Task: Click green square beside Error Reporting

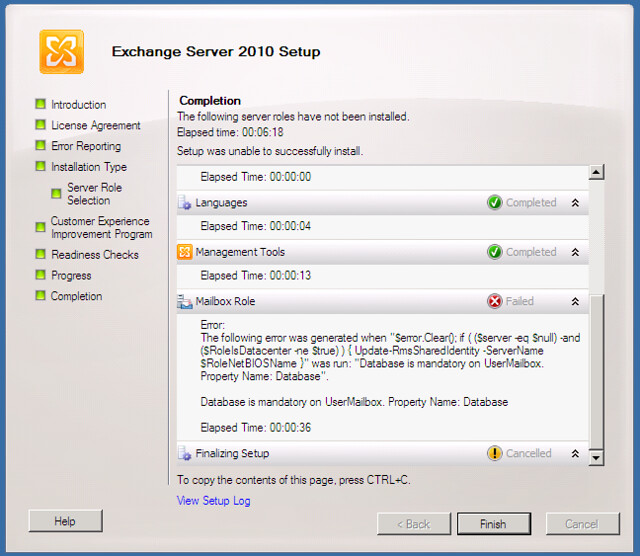Action: point(40,145)
